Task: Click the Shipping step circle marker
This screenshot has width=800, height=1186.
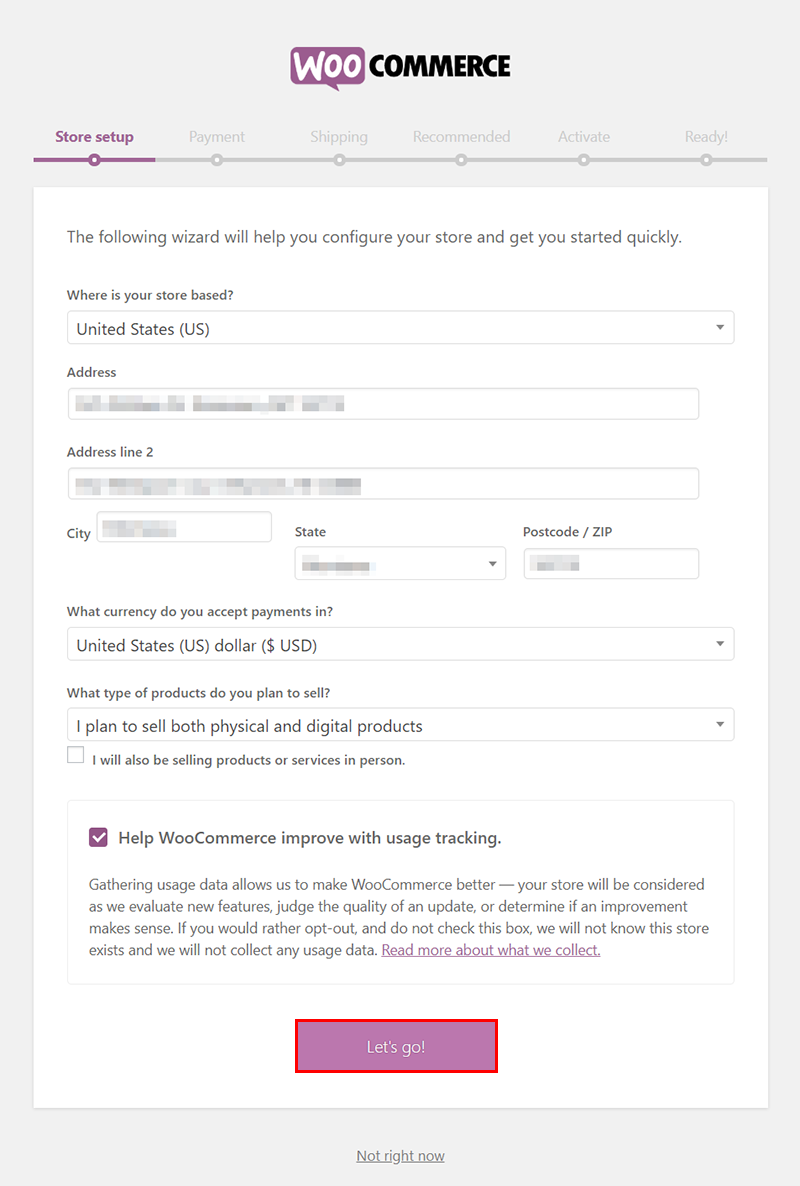Action: [339, 160]
